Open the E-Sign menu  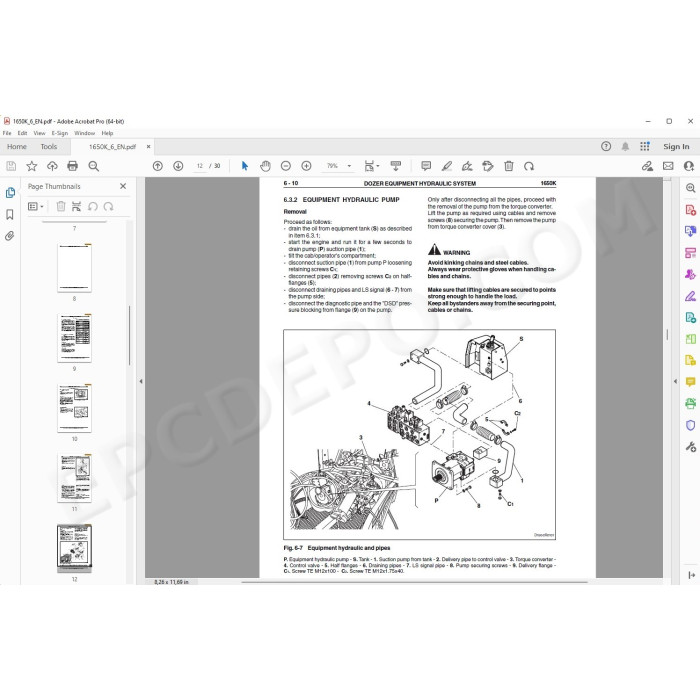point(59,133)
